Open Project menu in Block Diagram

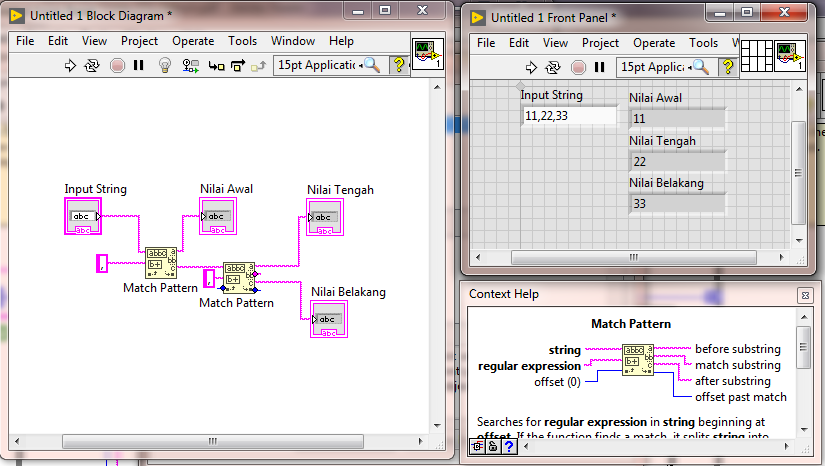tap(139, 41)
